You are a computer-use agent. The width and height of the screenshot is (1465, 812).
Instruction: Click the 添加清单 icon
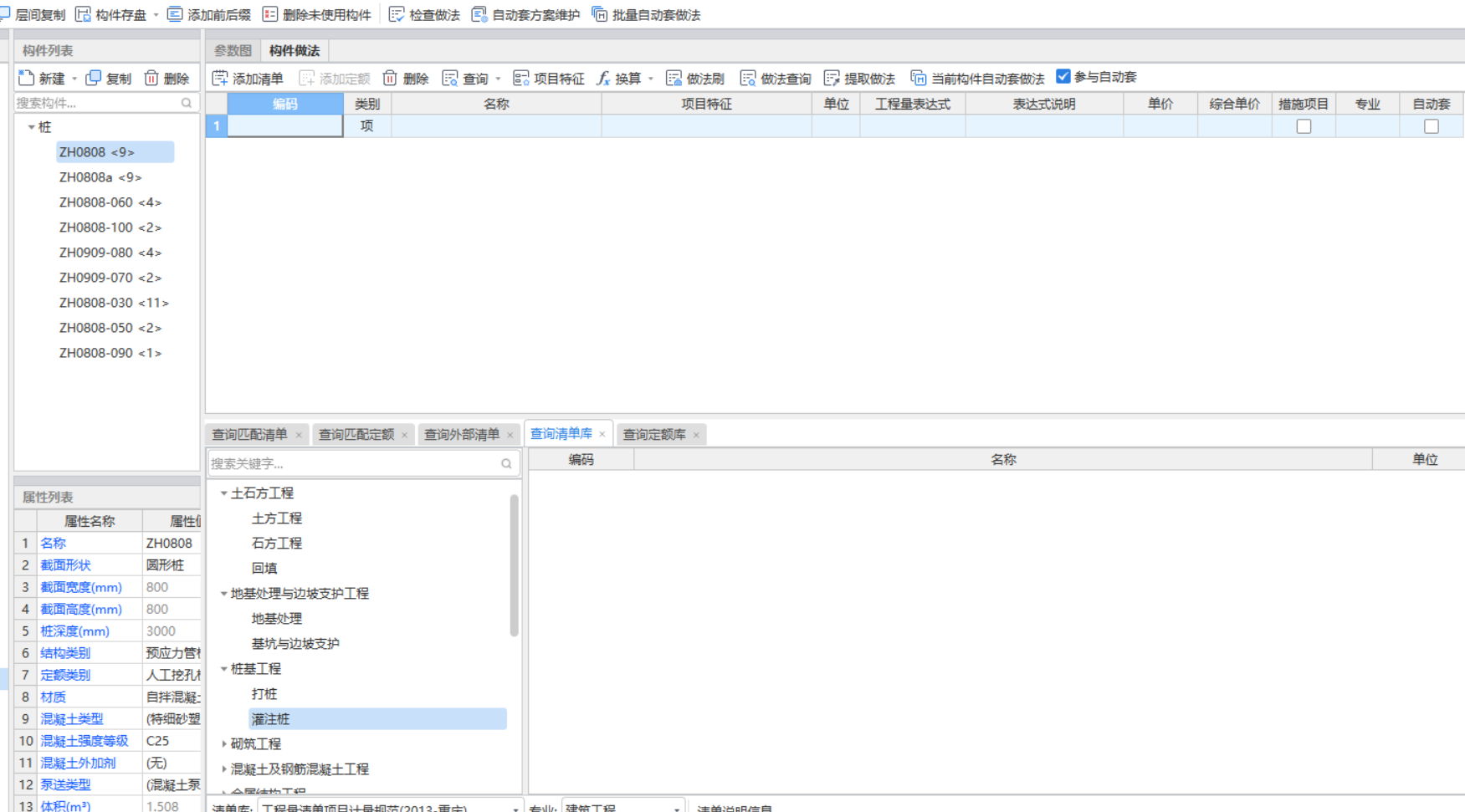(220, 78)
